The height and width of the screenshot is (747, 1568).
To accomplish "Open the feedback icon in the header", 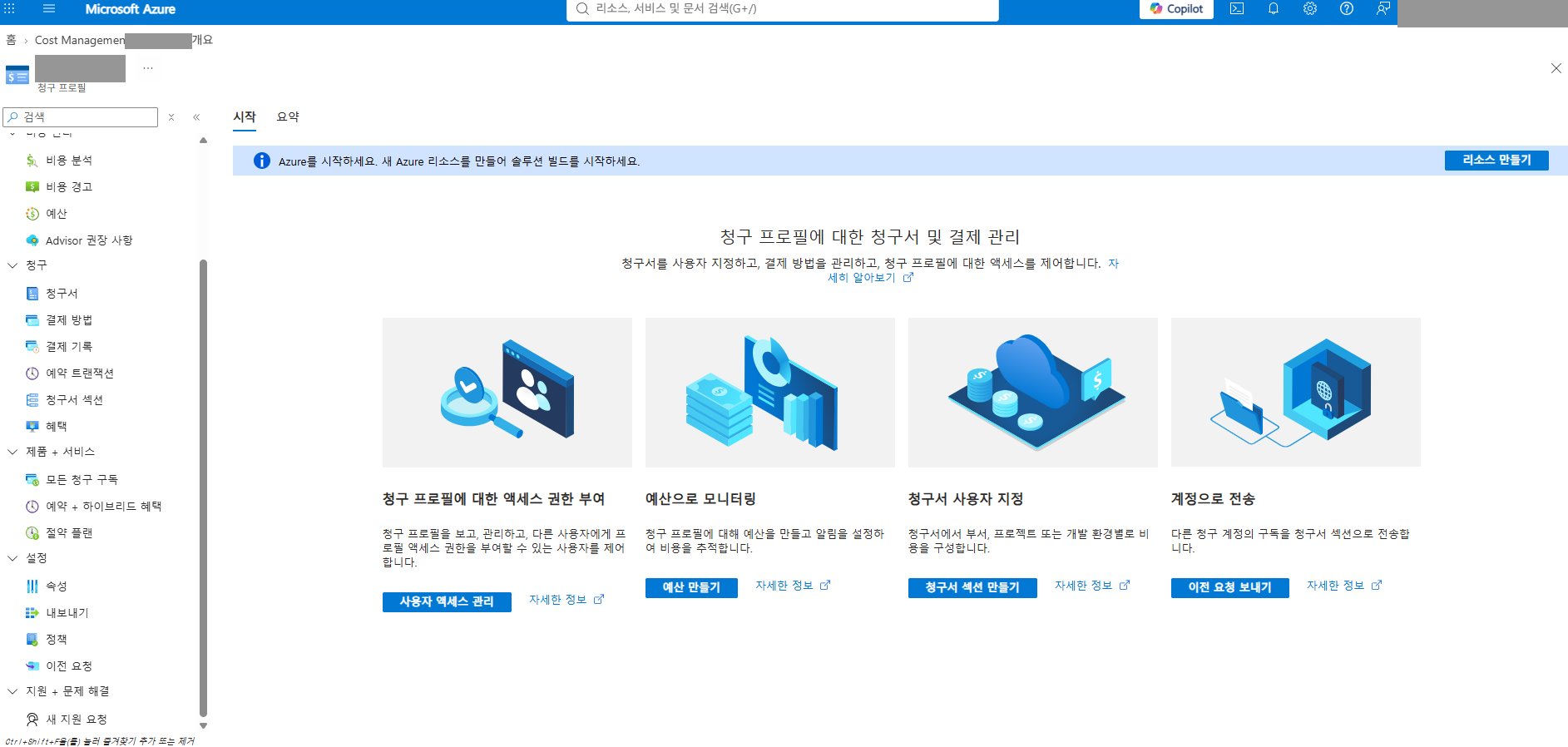I will [1383, 9].
